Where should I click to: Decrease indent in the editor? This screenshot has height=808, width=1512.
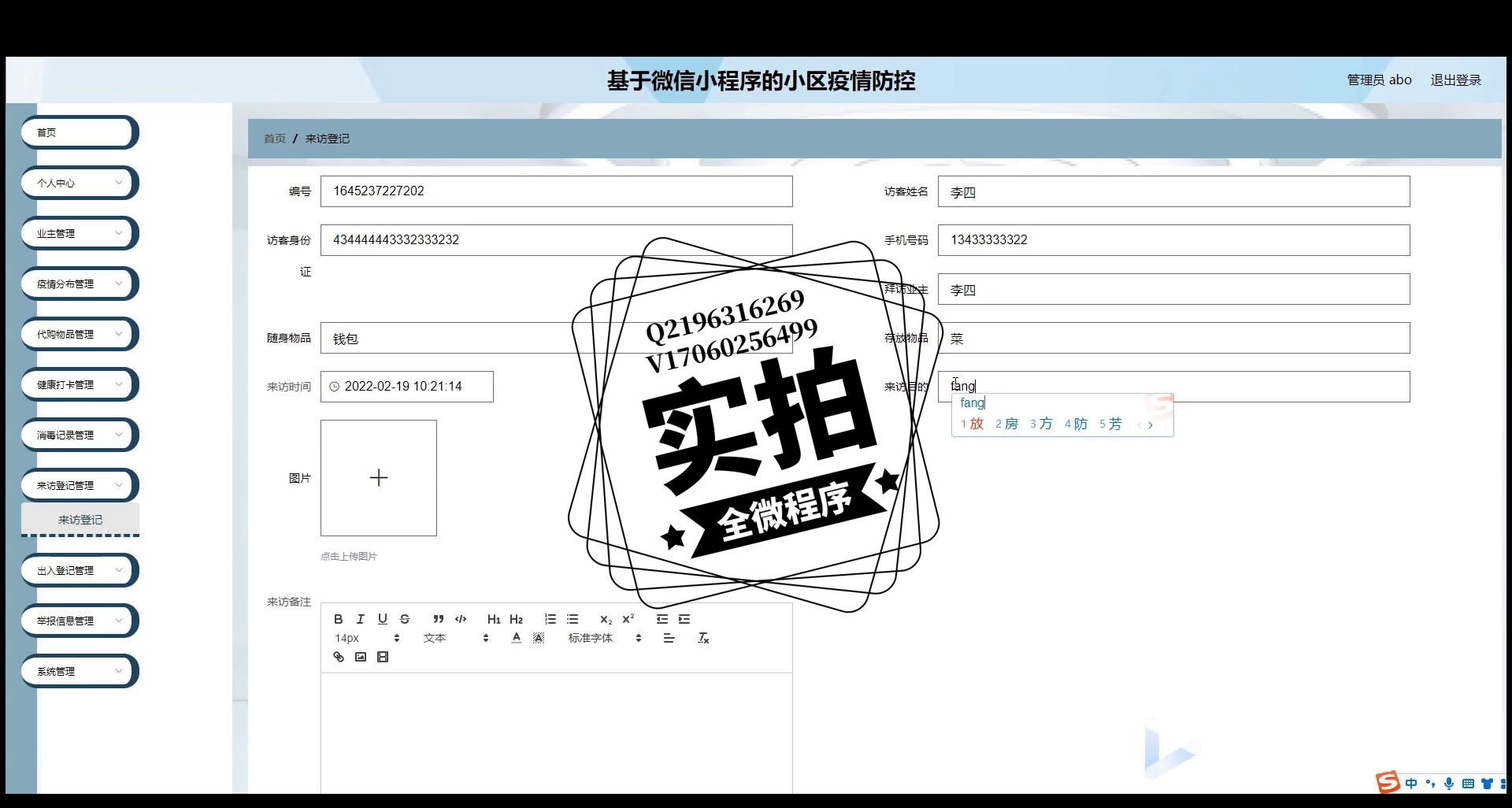coord(662,619)
